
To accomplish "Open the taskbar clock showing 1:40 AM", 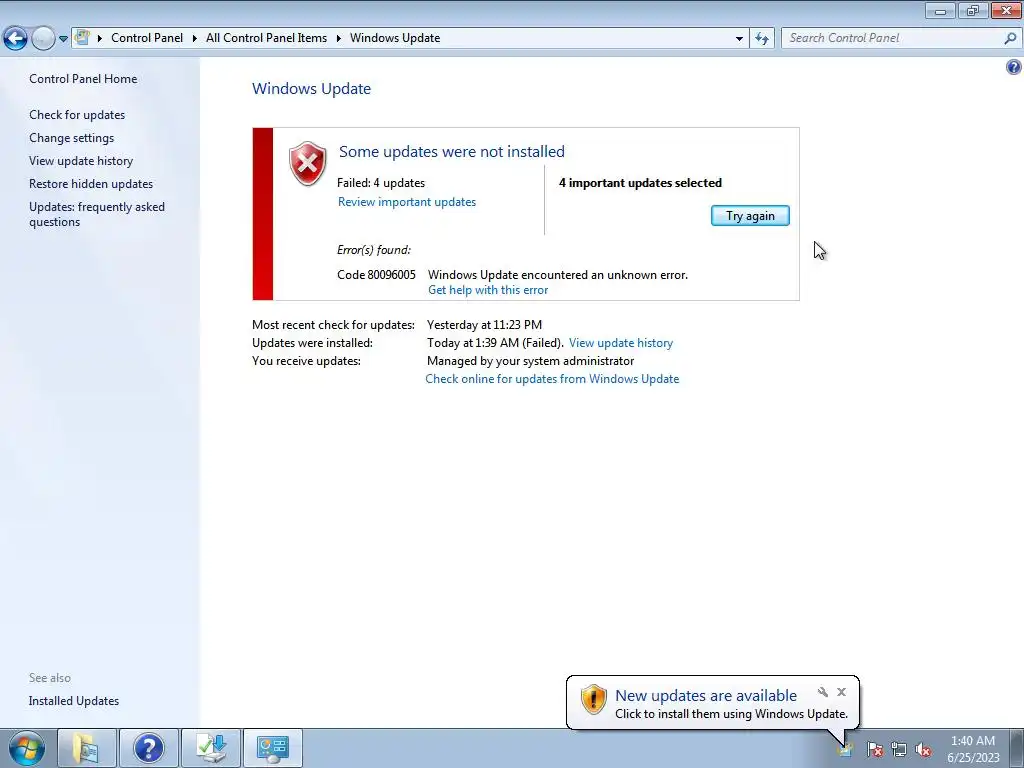I will tap(973, 749).
